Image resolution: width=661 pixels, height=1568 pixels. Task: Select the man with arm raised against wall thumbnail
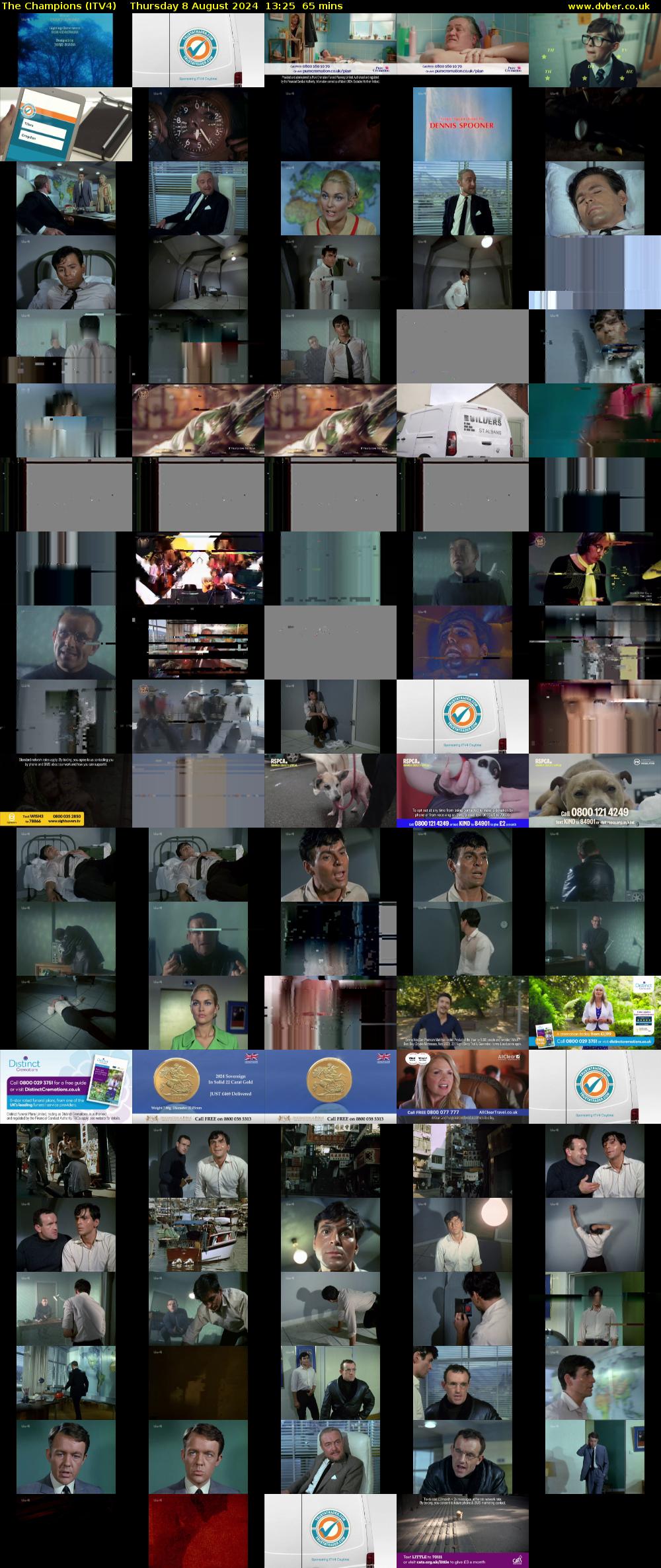pyautogui.click(x=595, y=1235)
